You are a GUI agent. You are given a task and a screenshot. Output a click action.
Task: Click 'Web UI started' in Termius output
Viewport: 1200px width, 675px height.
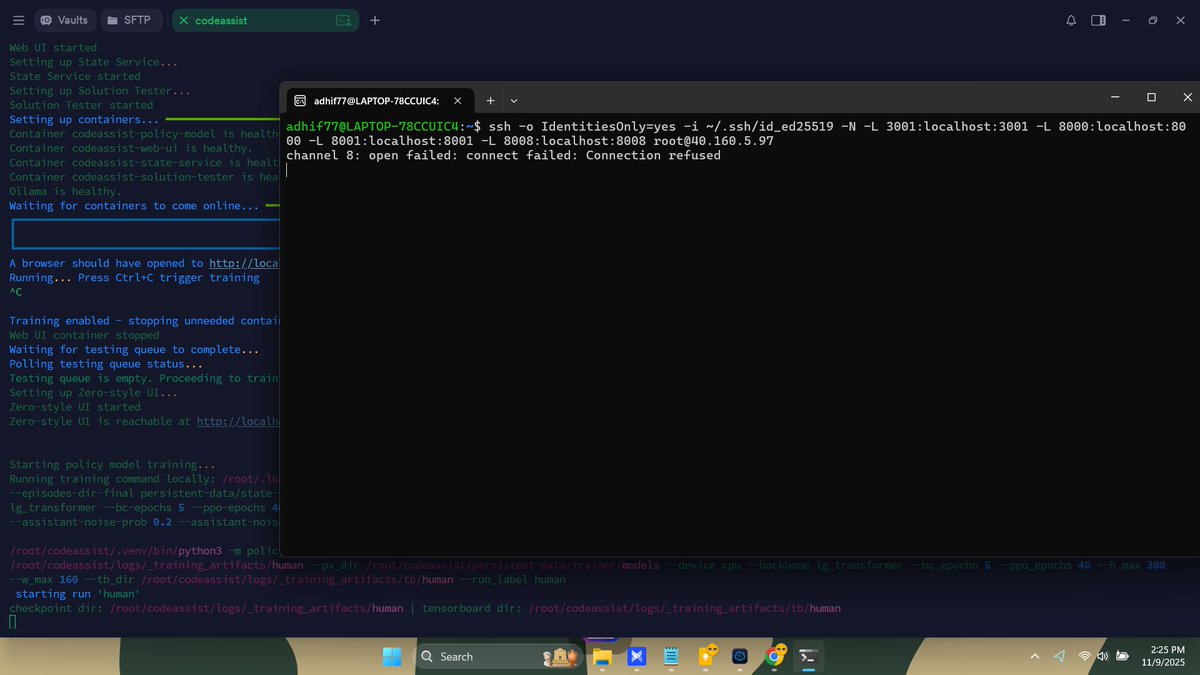(x=53, y=47)
